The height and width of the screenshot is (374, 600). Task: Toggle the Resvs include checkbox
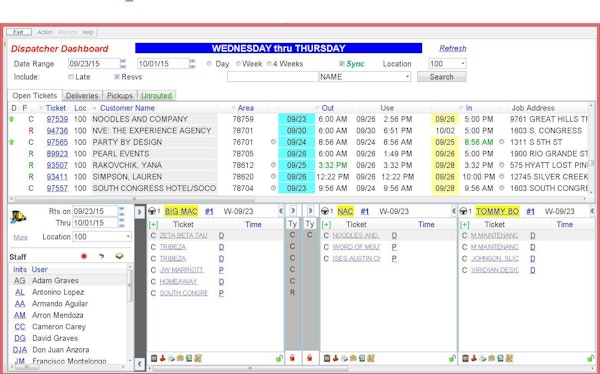pos(117,77)
